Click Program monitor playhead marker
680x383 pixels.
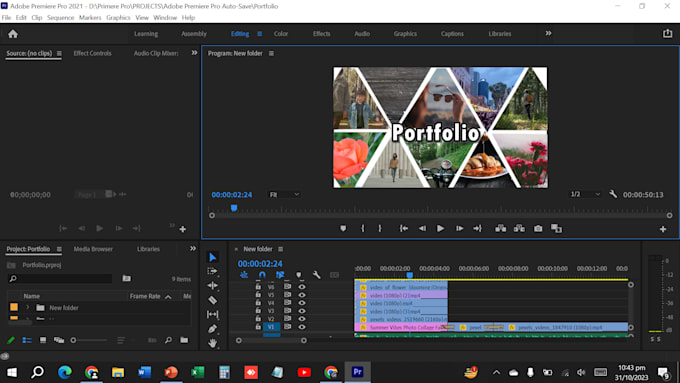tap(234, 208)
